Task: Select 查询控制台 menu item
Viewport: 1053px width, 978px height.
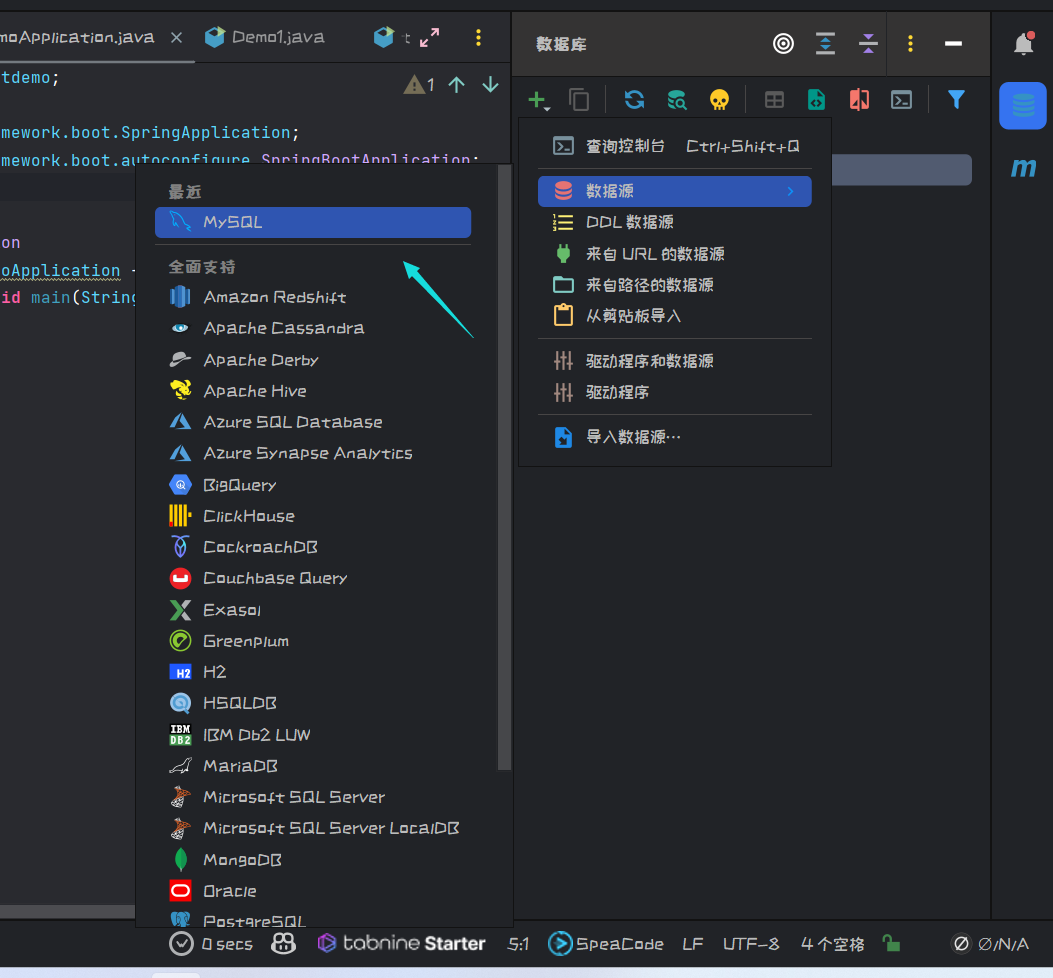Action: click(x=675, y=146)
